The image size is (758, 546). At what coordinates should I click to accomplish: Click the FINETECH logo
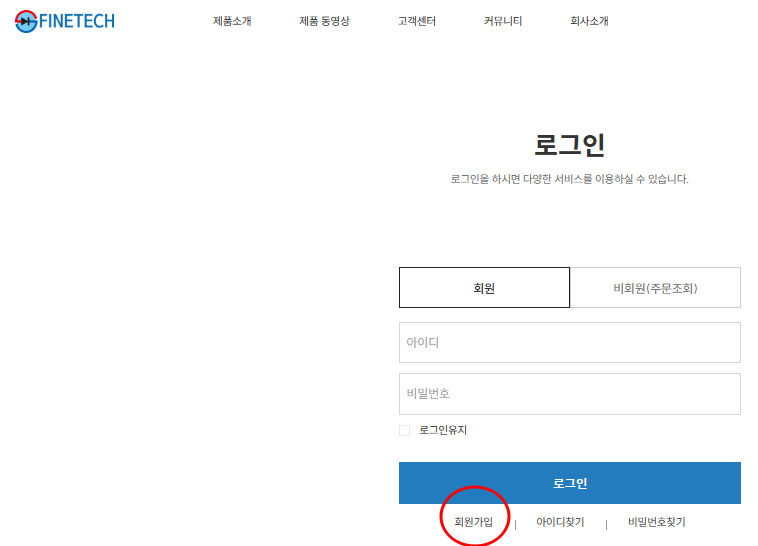pyautogui.click(x=65, y=21)
